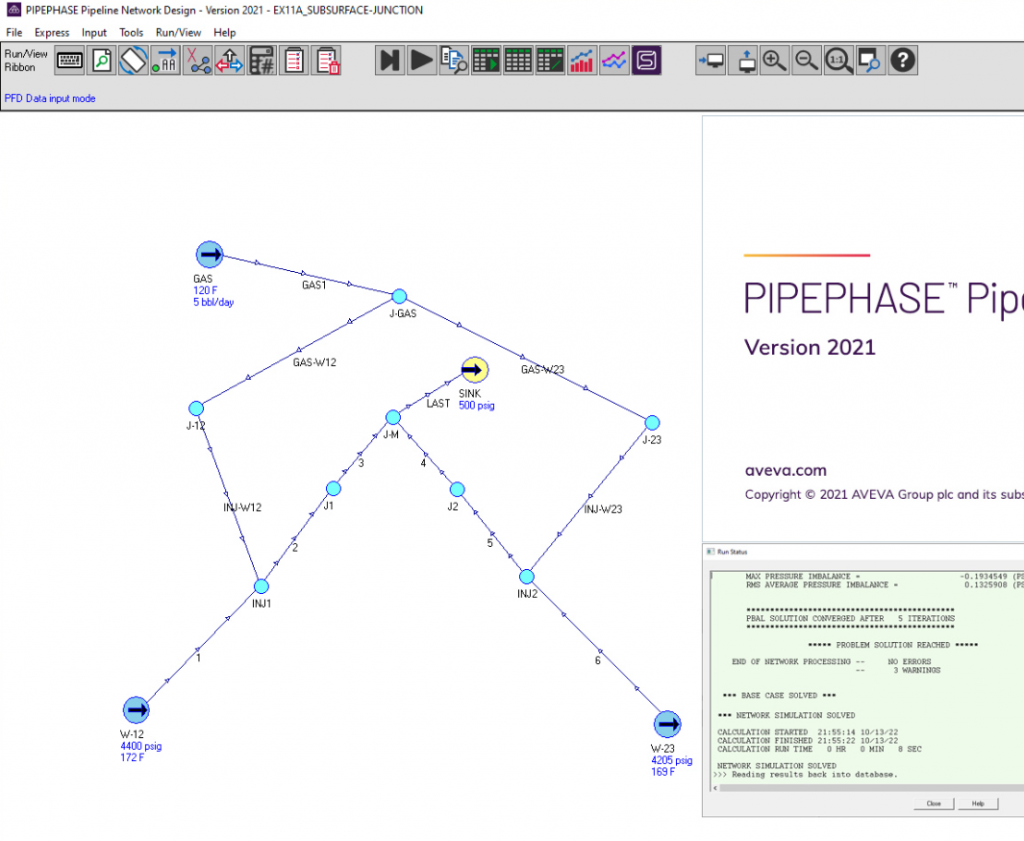Open the document magnifier view icon

click(x=101, y=61)
